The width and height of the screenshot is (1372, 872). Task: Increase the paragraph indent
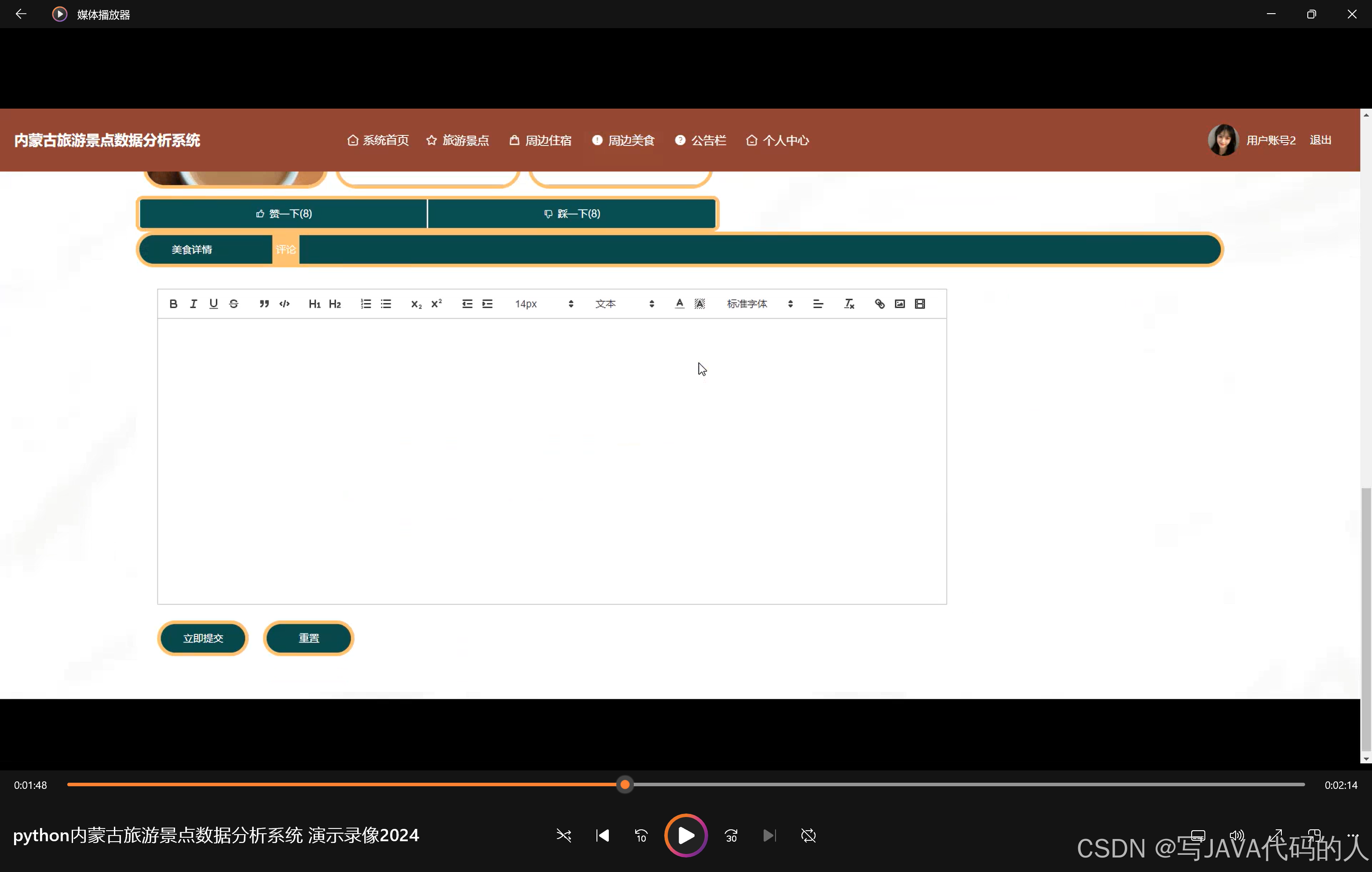[x=488, y=303]
